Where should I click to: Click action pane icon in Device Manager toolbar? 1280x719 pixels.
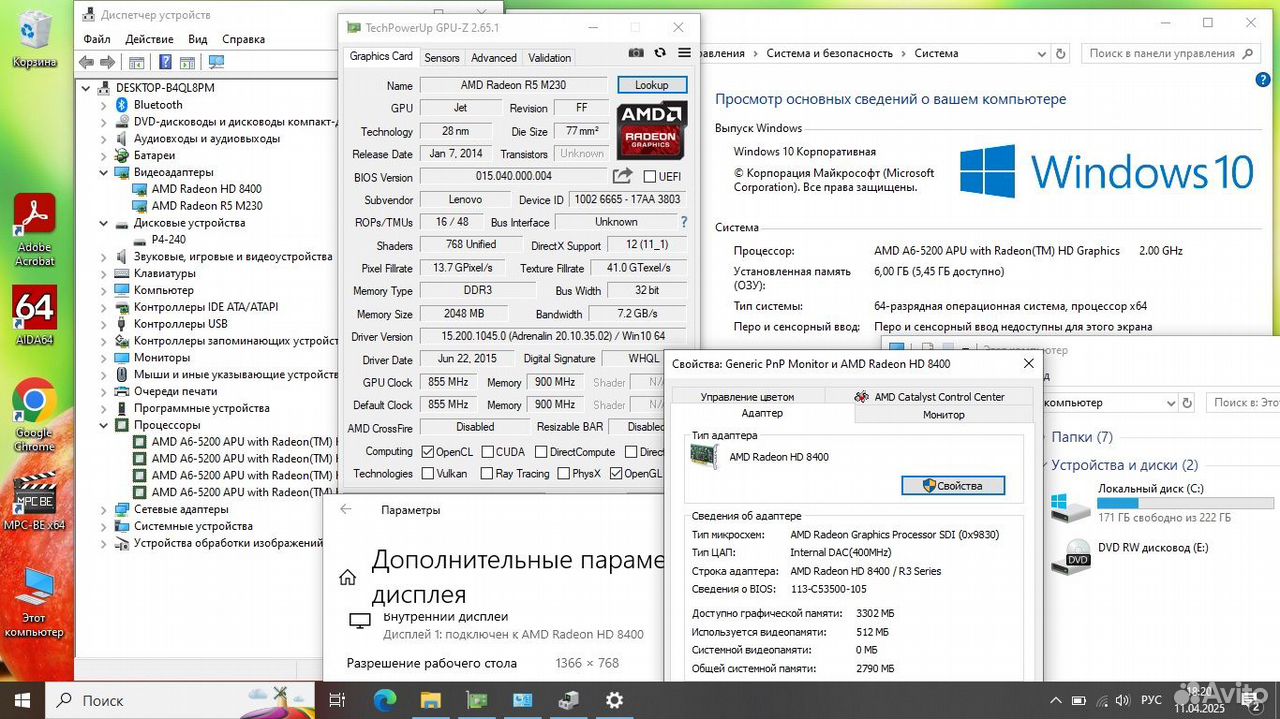(x=187, y=62)
